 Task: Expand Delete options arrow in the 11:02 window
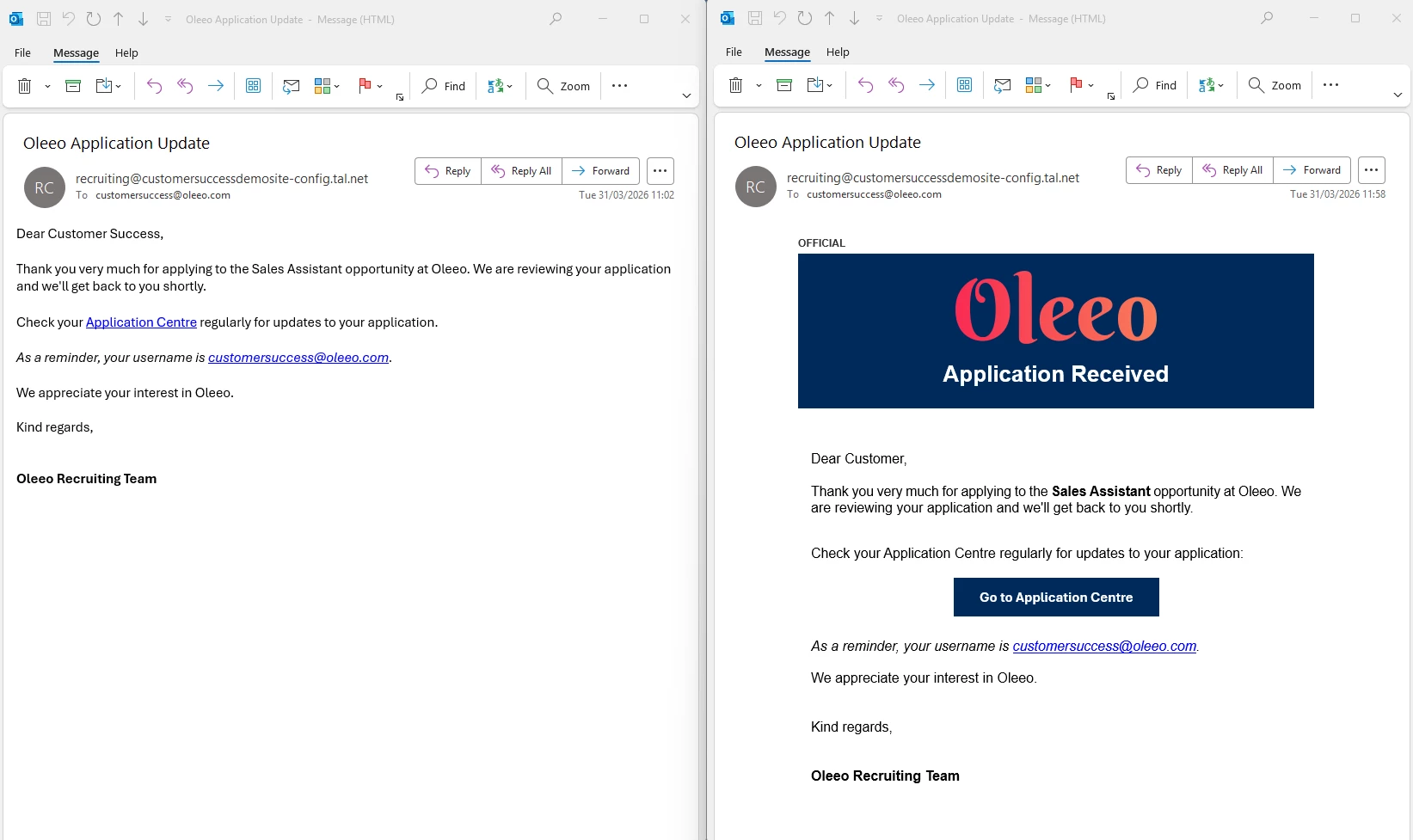(x=47, y=86)
